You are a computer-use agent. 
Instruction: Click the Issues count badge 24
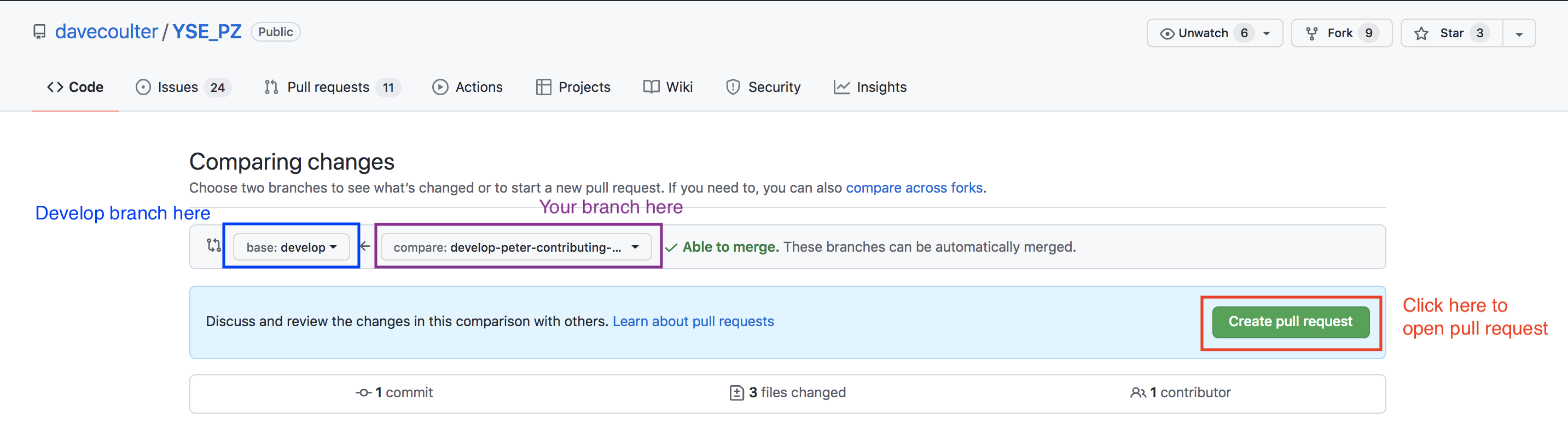click(217, 88)
